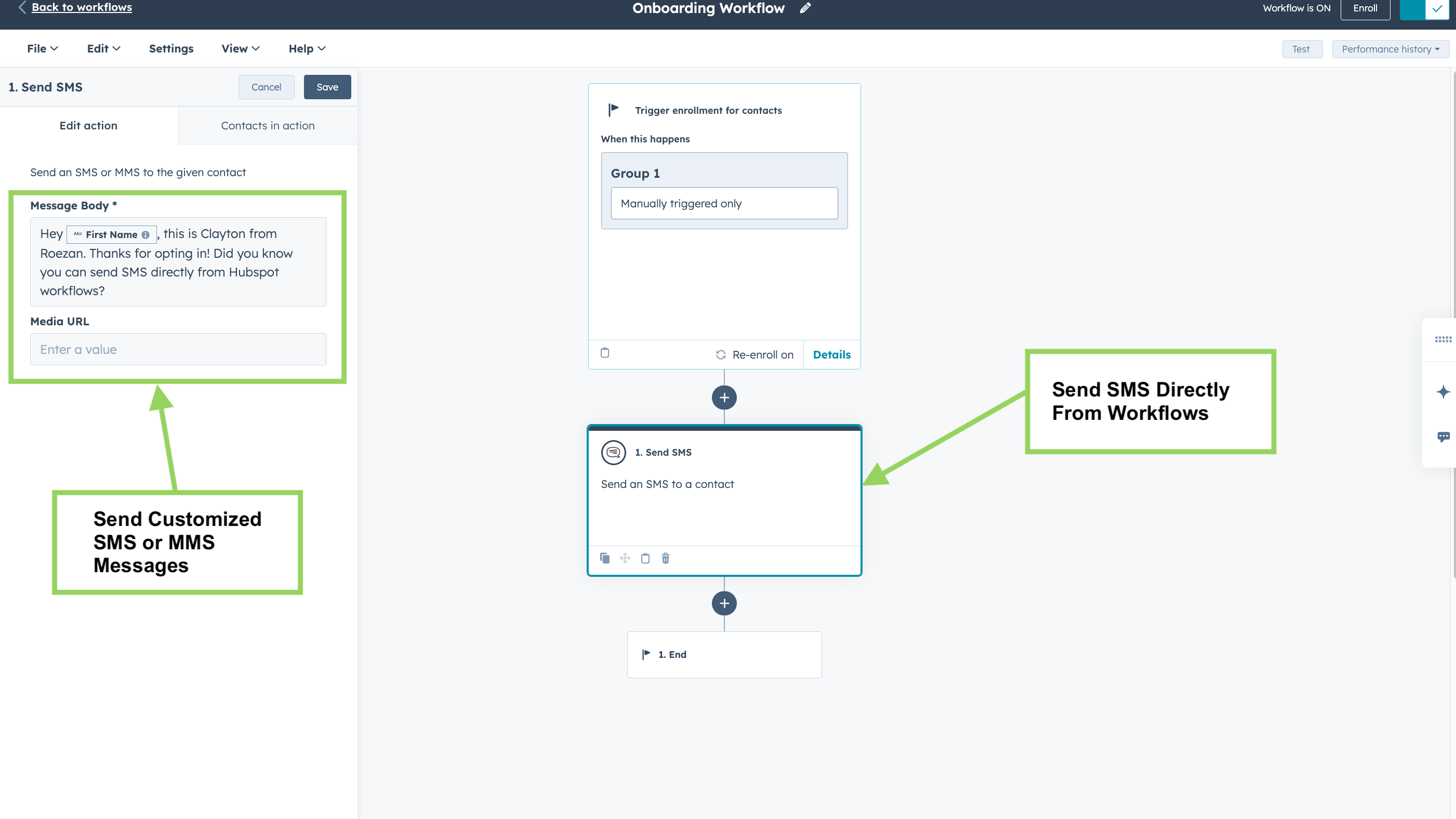
Task: Rename the workflow using the pencil icon
Action: tap(805, 8)
